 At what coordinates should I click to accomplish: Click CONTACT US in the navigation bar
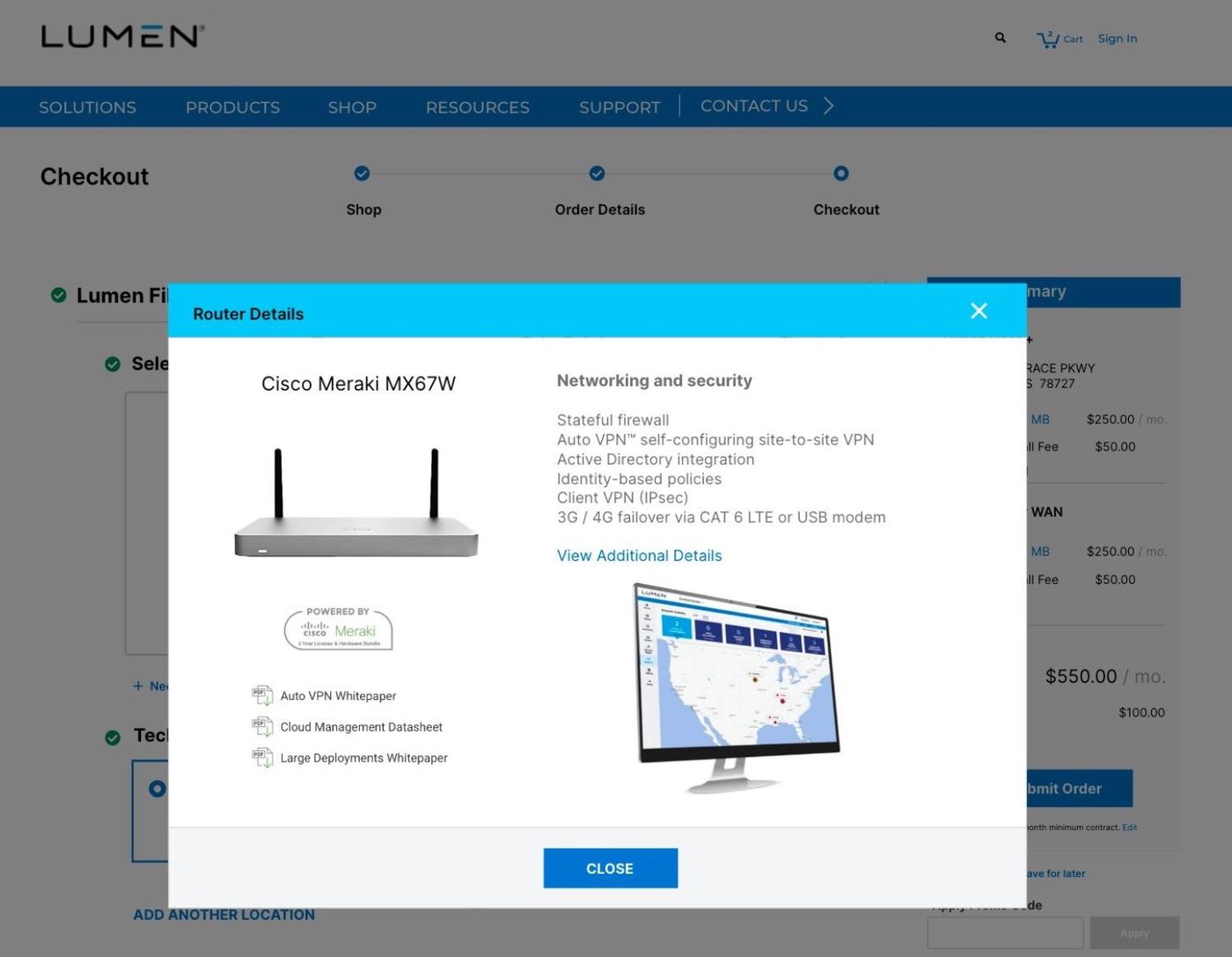pyautogui.click(x=754, y=106)
